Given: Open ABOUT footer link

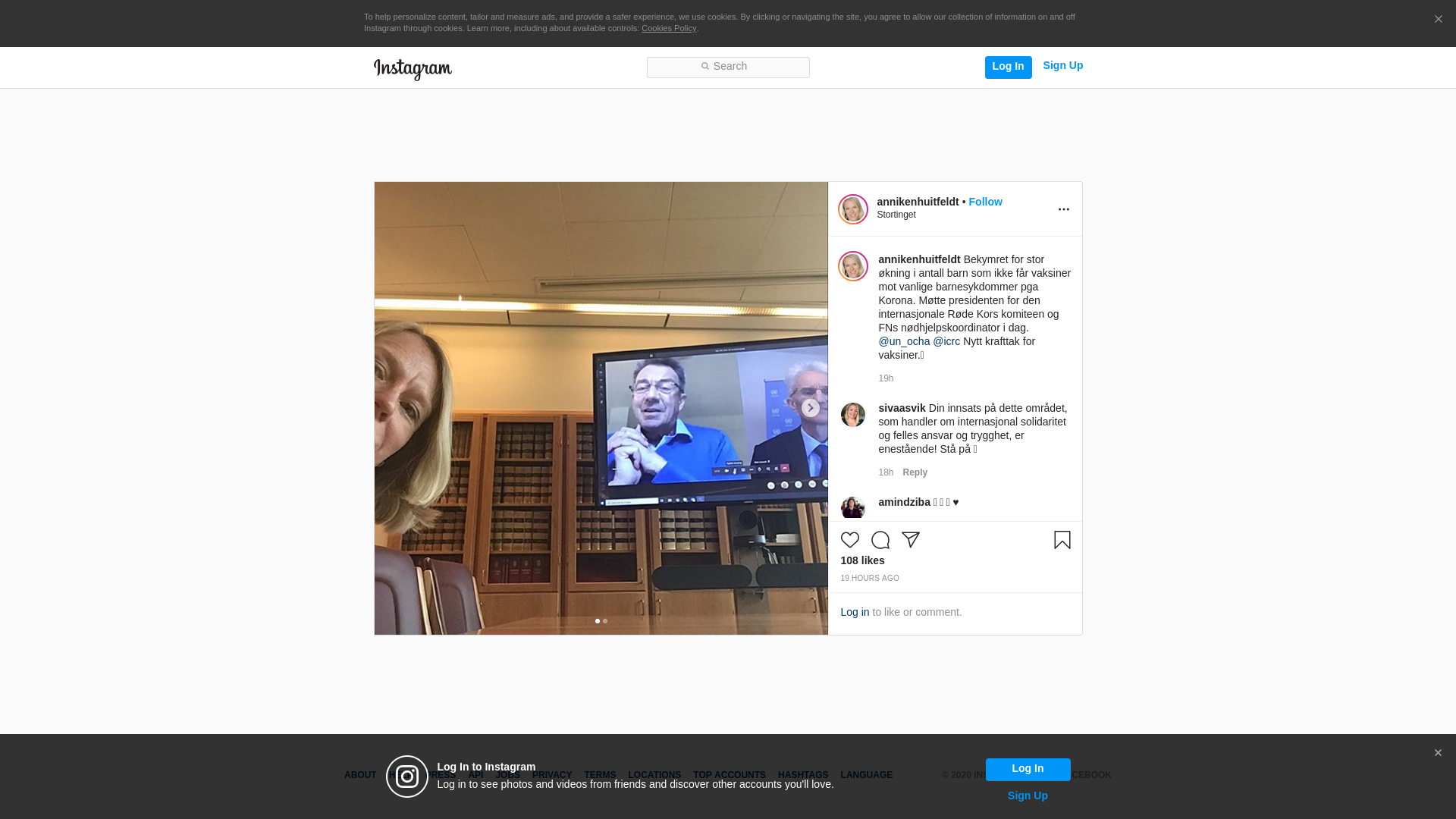Looking at the screenshot, I should coord(360,775).
